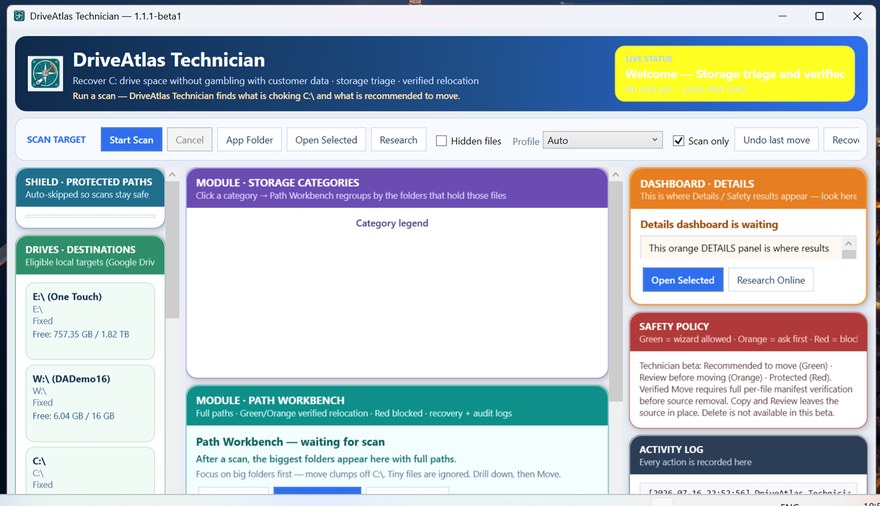Click 'Details dashboard is waiting' text
Viewport: 880px width, 506px height.
(x=709, y=224)
